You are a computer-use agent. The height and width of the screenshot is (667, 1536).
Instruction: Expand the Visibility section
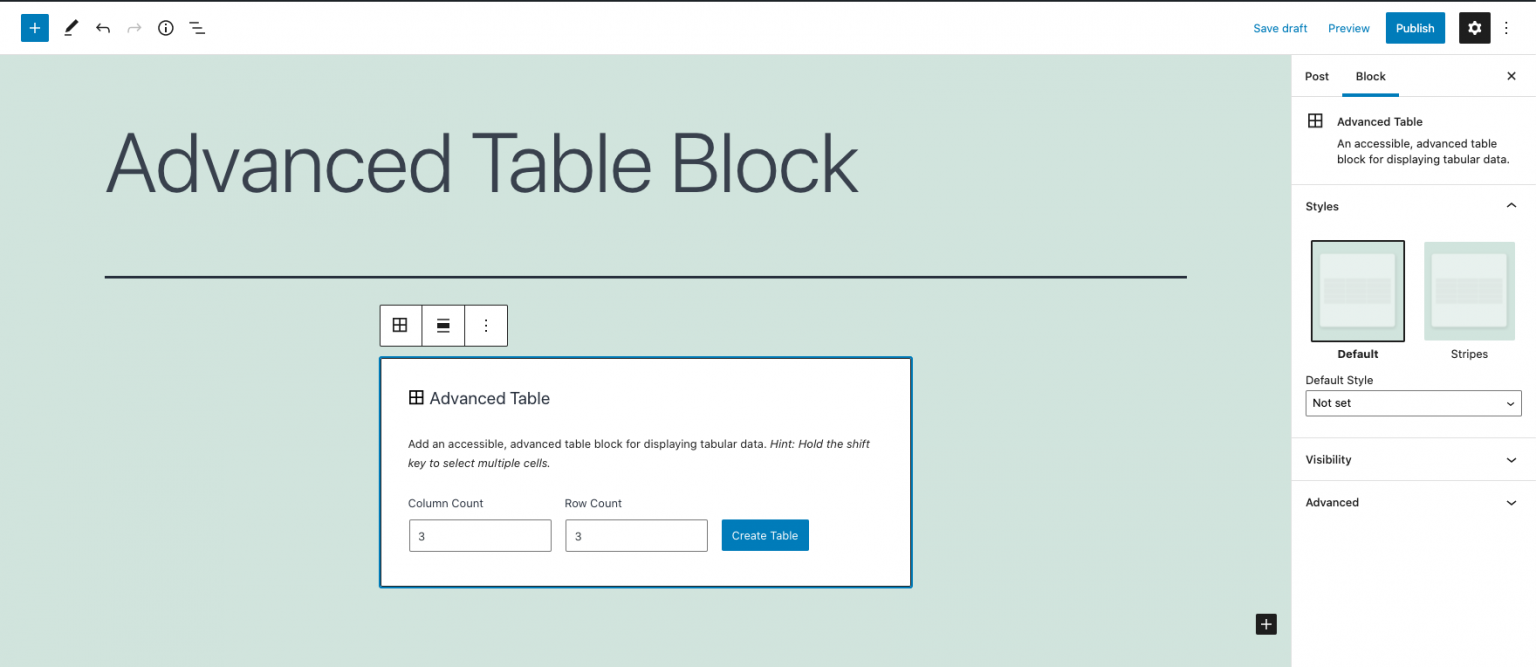[1412, 459]
